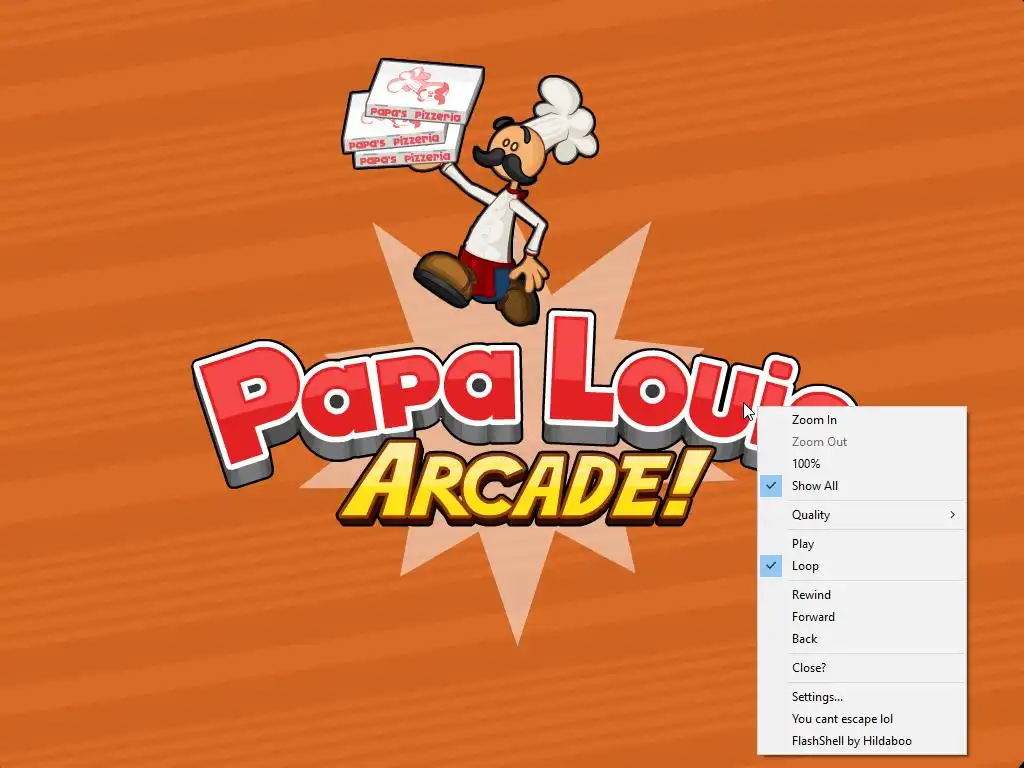Screen dimensions: 1024x768
Task: Toggle the Show All checked option
Action: pyautogui.click(x=861, y=486)
